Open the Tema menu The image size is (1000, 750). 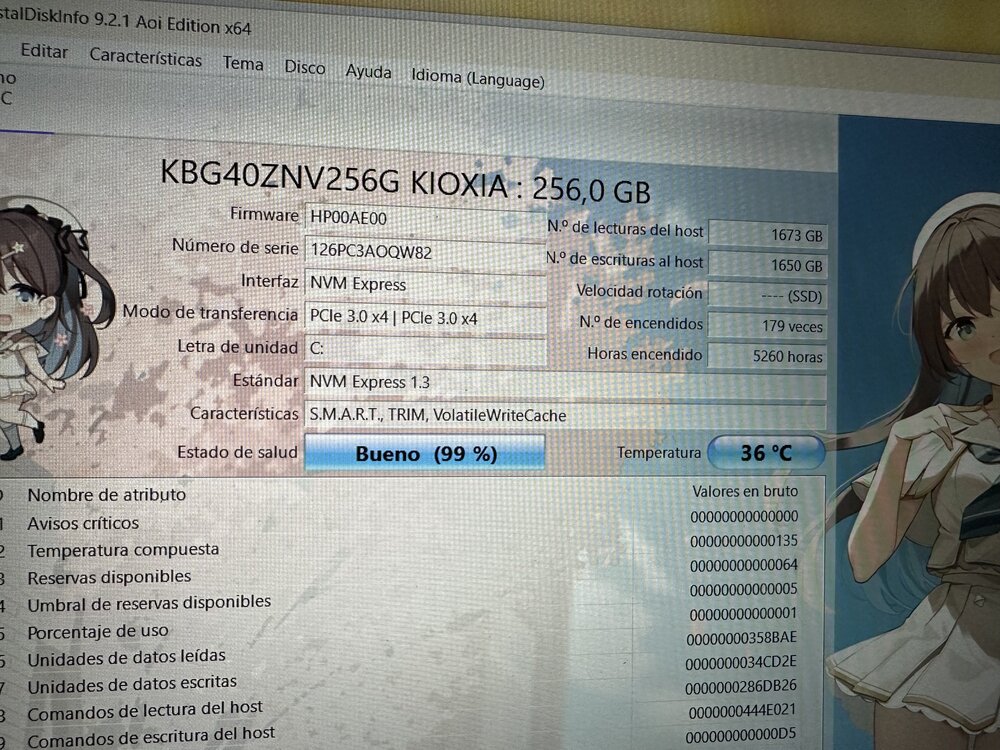coord(243,63)
